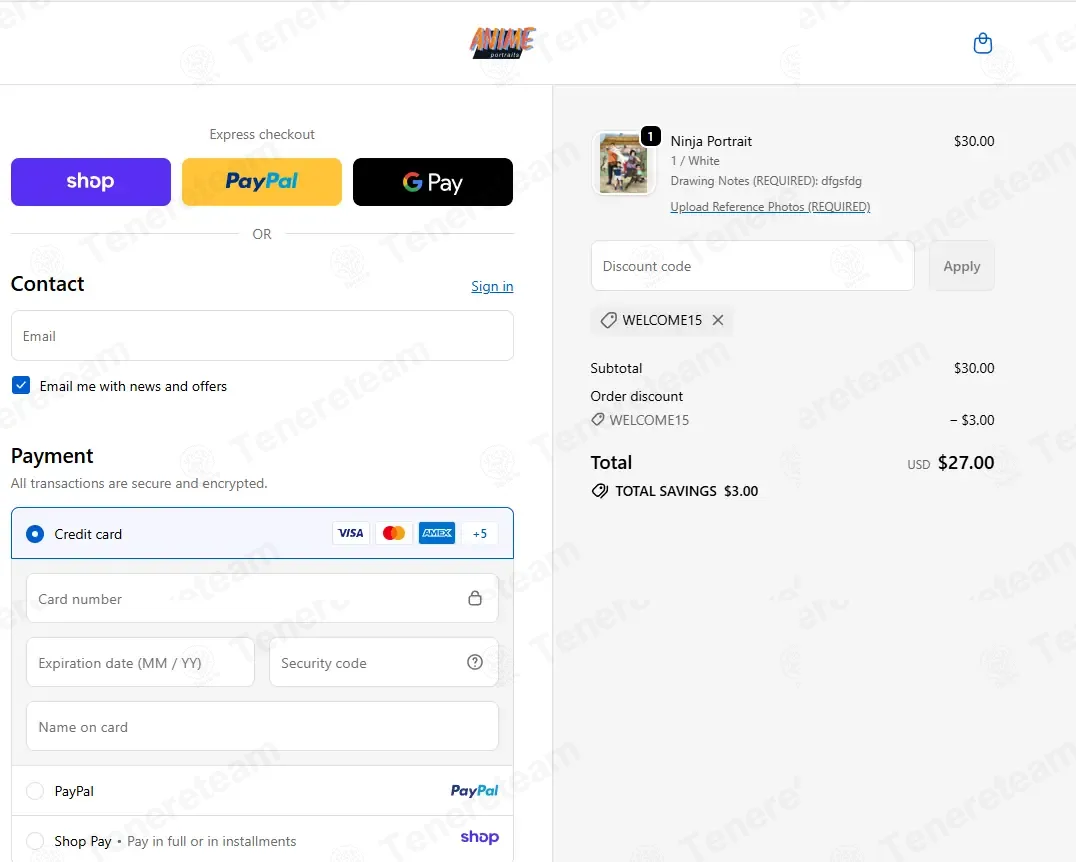Click the quantity badge on product image
The height and width of the screenshot is (862, 1076).
click(x=651, y=136)
